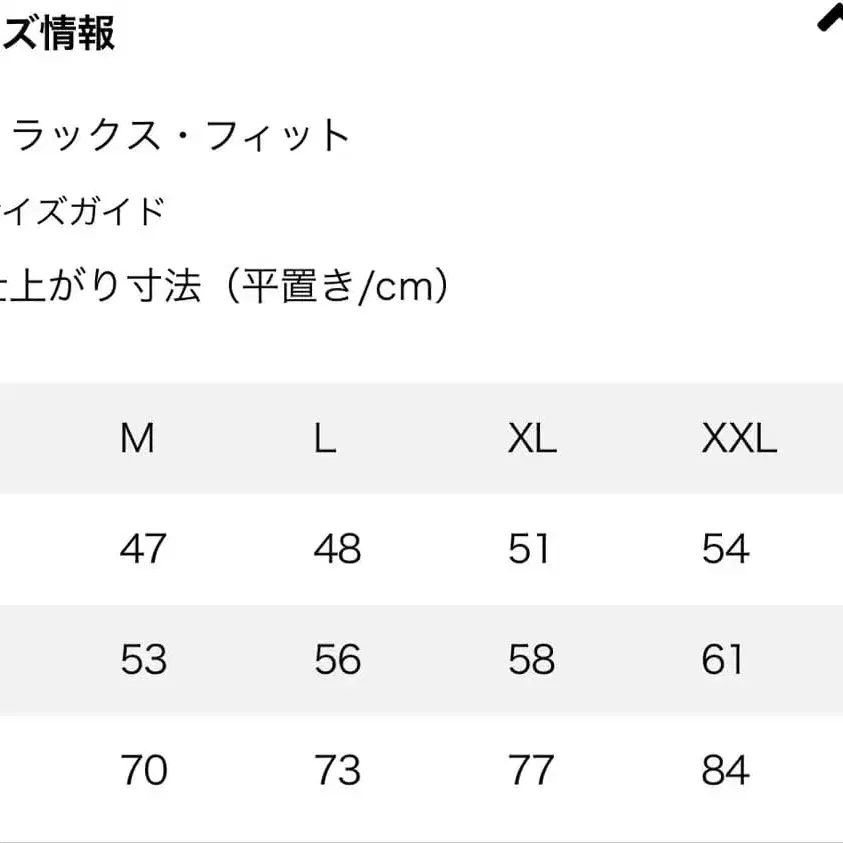
Task: Click the value 84 in XXL column
Action: 725,771
